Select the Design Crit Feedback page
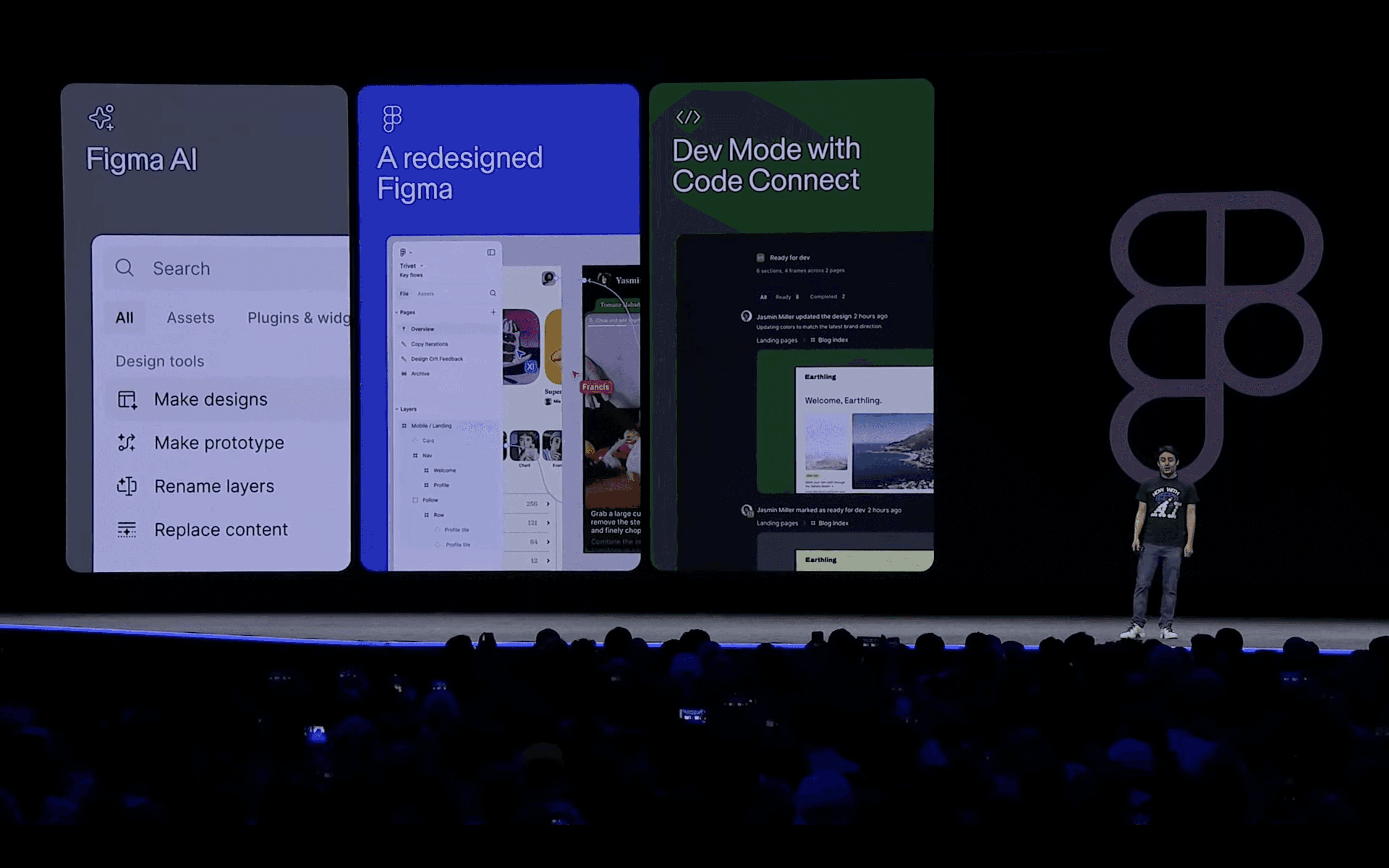This screenshot has width=1389, height=868. (436, 359)
